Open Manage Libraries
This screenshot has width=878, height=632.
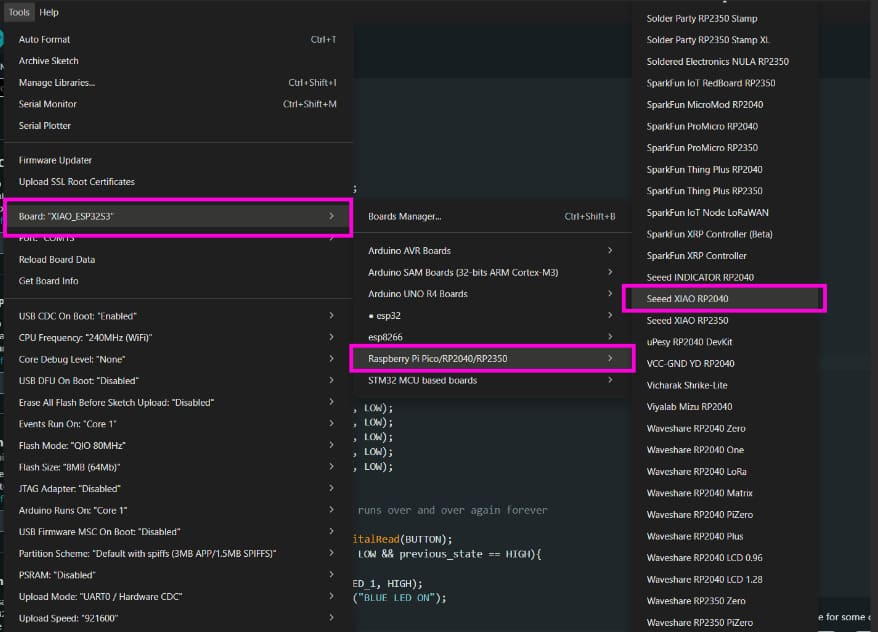[x=57, y=82]
